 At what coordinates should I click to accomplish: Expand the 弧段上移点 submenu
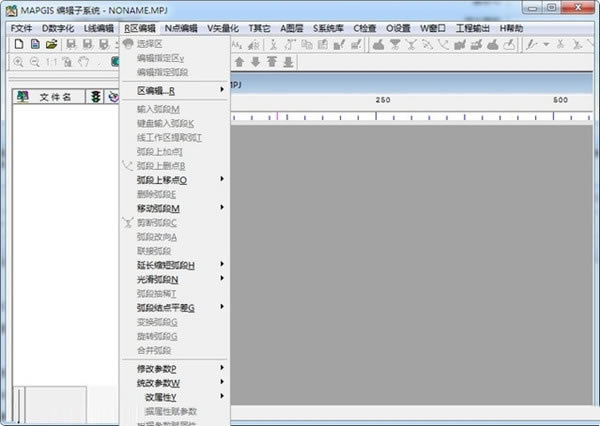pyautogui.click(x=175, y=180)
